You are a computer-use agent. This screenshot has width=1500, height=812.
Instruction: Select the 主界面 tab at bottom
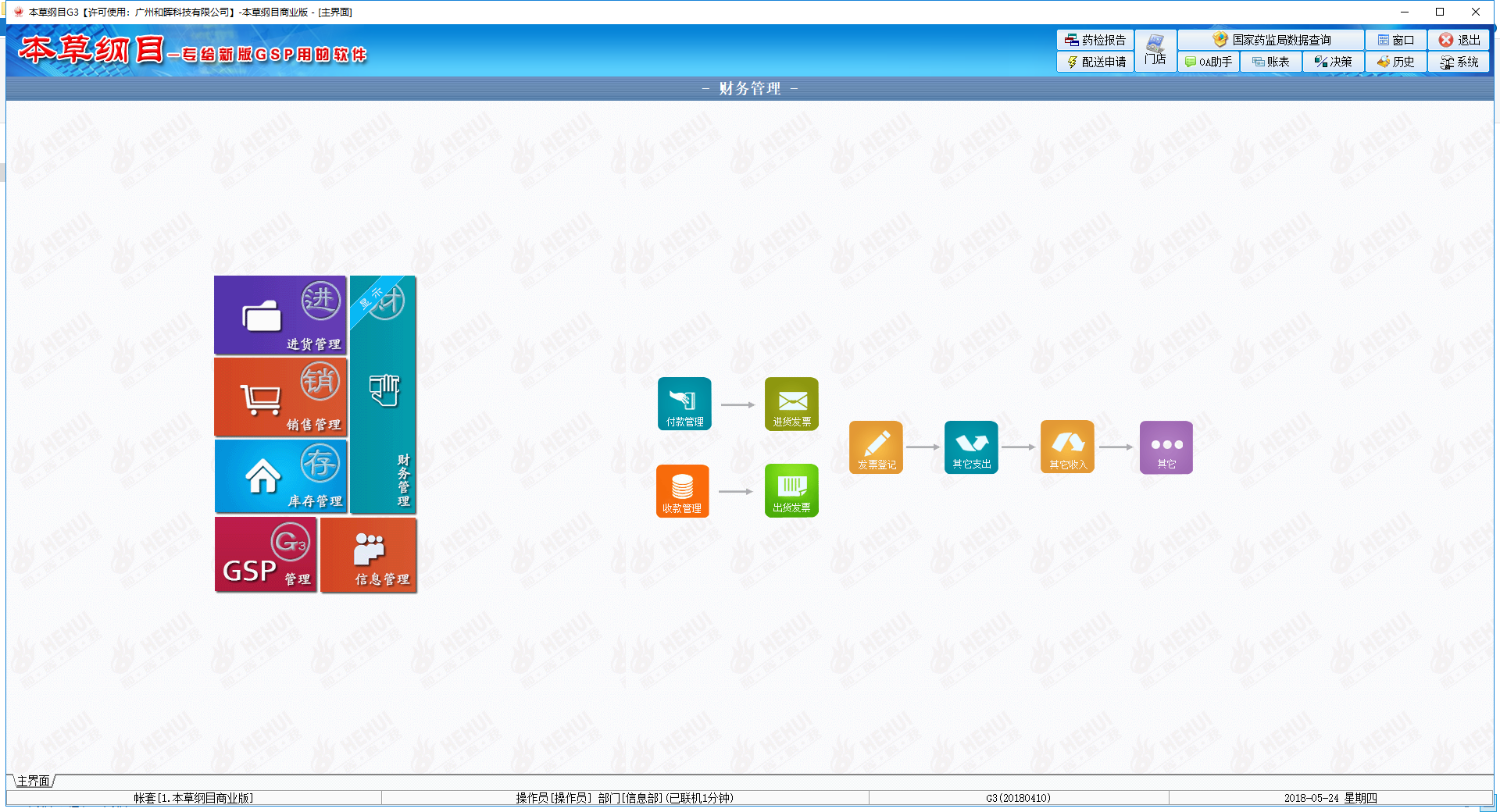[33, 781]
